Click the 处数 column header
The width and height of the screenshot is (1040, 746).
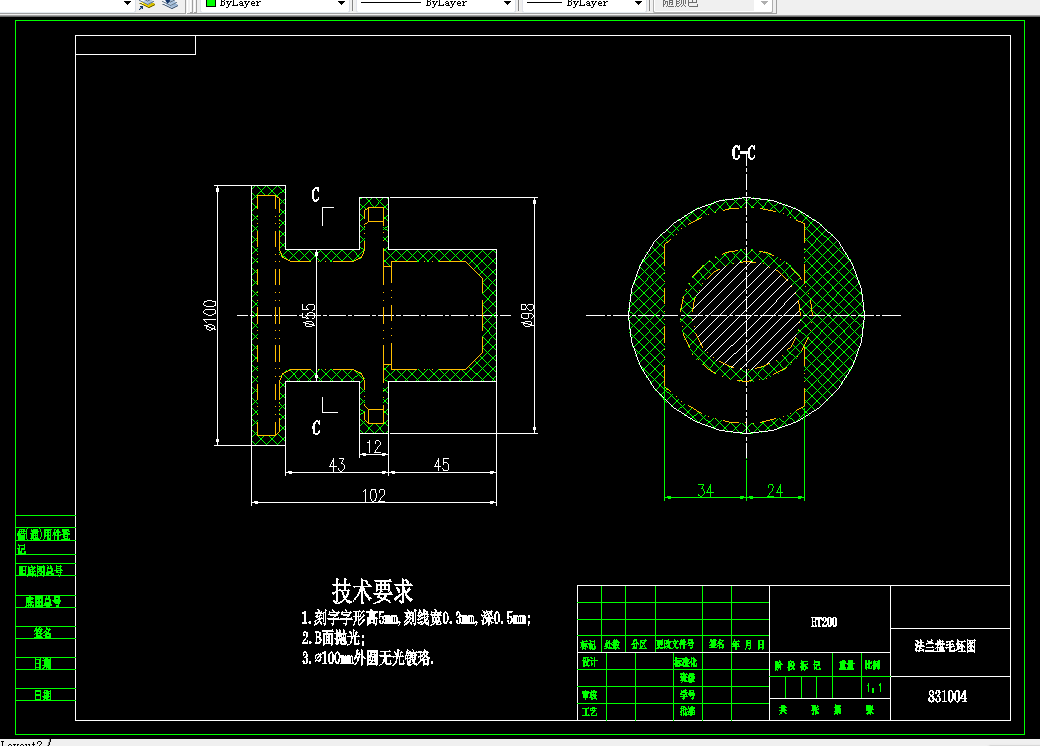click(x=612, y=645)
